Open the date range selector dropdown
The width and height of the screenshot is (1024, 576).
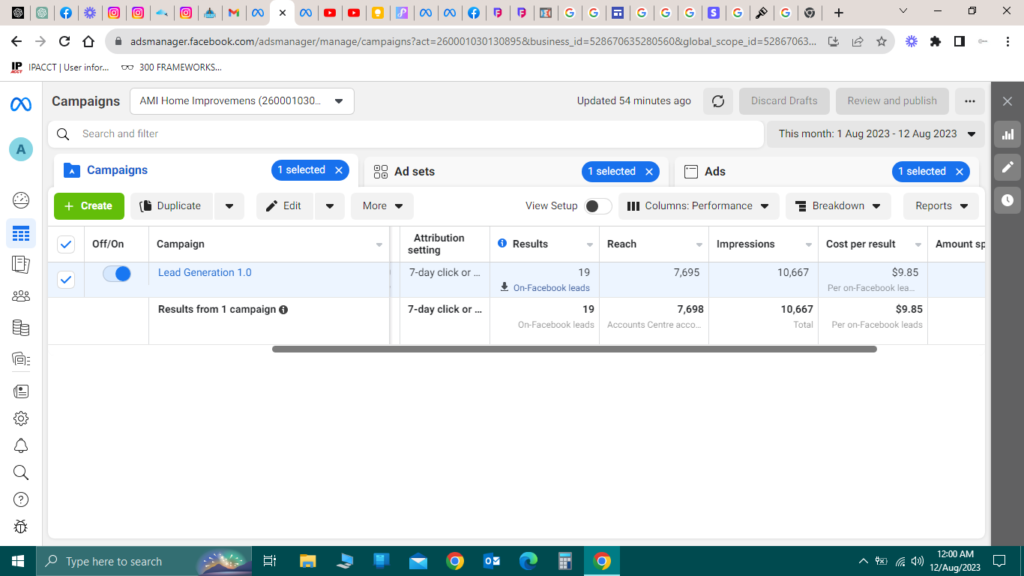pyautogui.click(x=876, y=134)
